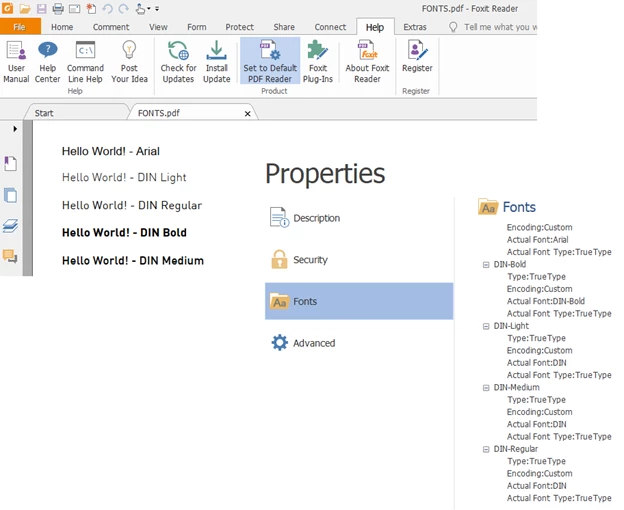Open the Pages thumbnail side panel
The image size is (624, 510).
[x=10, y=195]
